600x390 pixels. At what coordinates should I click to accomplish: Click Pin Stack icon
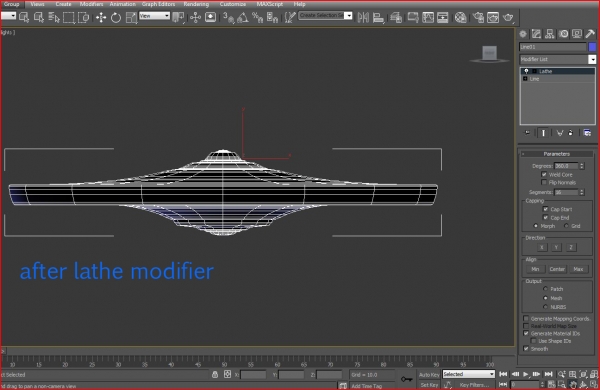(x=527, y=133)
